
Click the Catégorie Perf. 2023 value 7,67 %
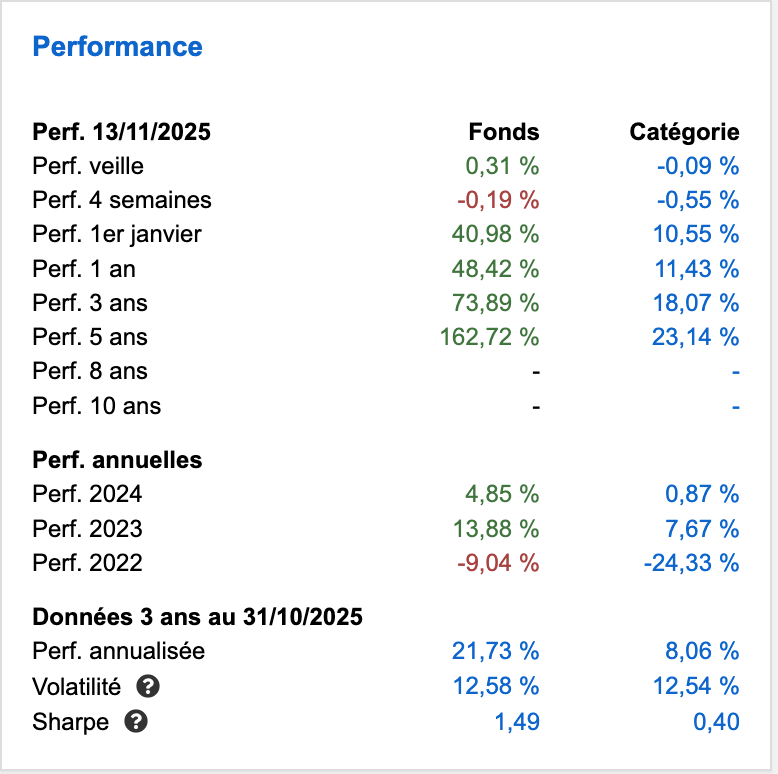701,528
